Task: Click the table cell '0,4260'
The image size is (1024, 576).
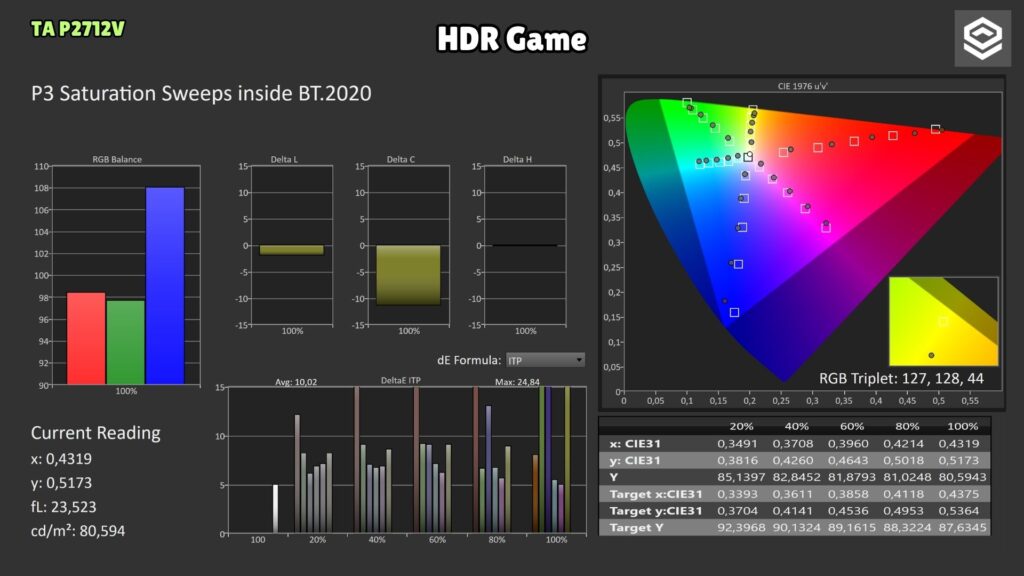Action: coord(793,460)
